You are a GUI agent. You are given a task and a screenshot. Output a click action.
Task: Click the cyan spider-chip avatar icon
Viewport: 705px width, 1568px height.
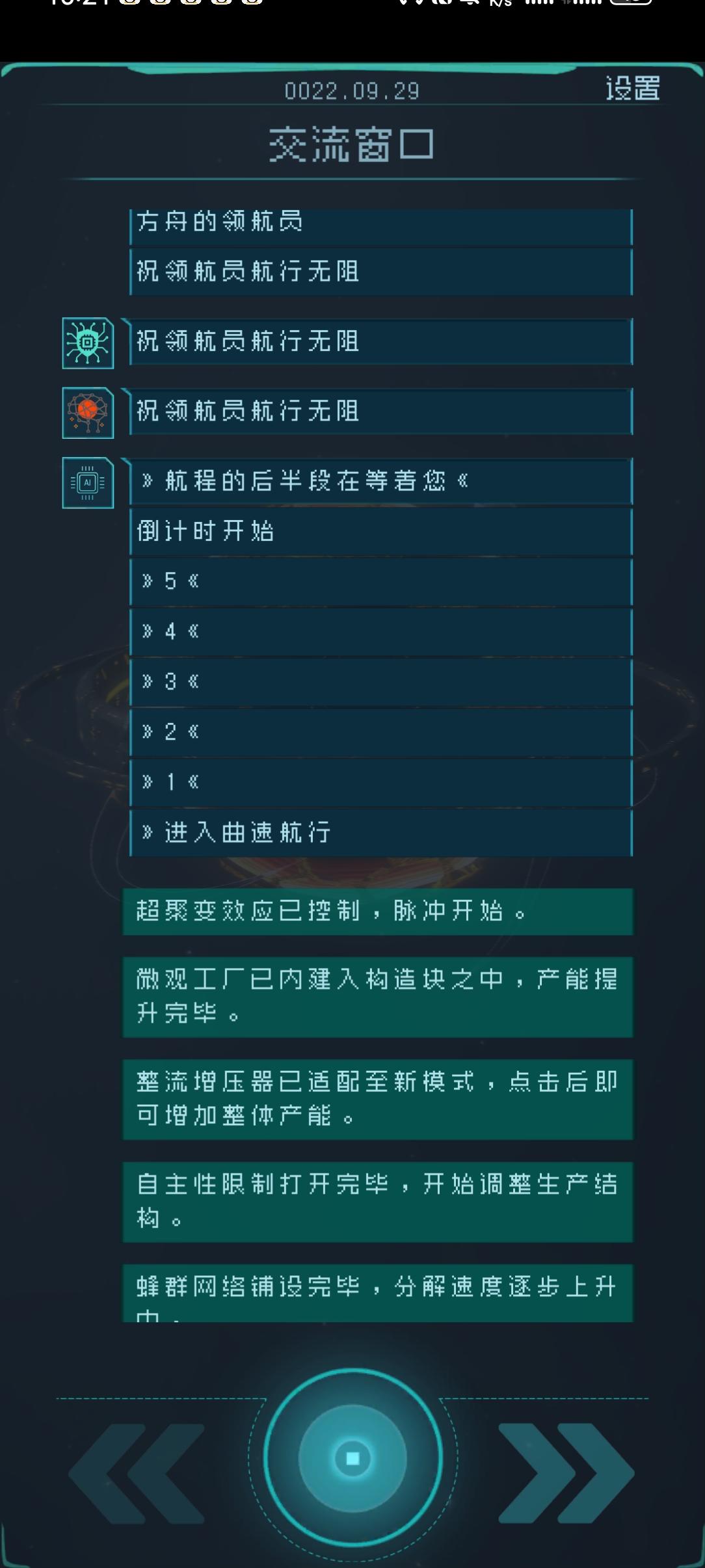[x=88, y=343]
